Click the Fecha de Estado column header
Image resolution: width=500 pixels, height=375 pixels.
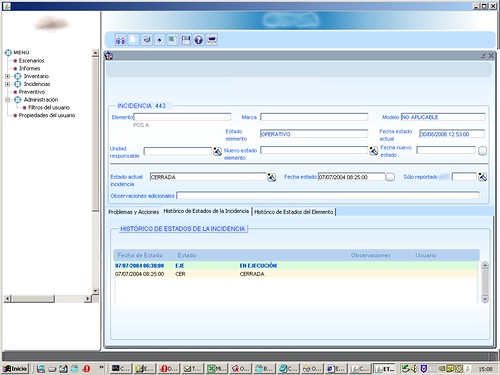coord(140,255)
